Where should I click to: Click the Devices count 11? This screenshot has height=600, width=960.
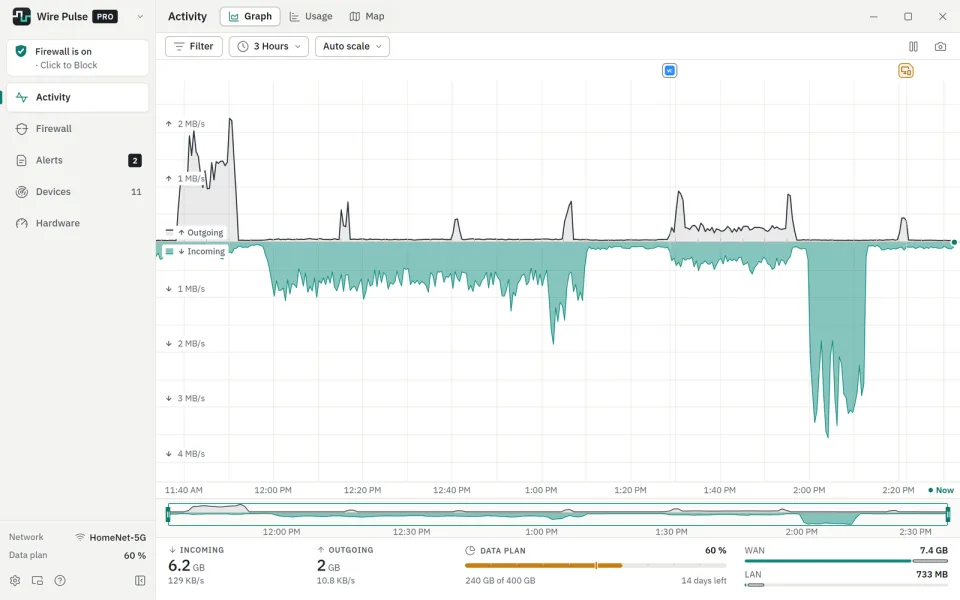pyautogui.click(x=136, y=192)
